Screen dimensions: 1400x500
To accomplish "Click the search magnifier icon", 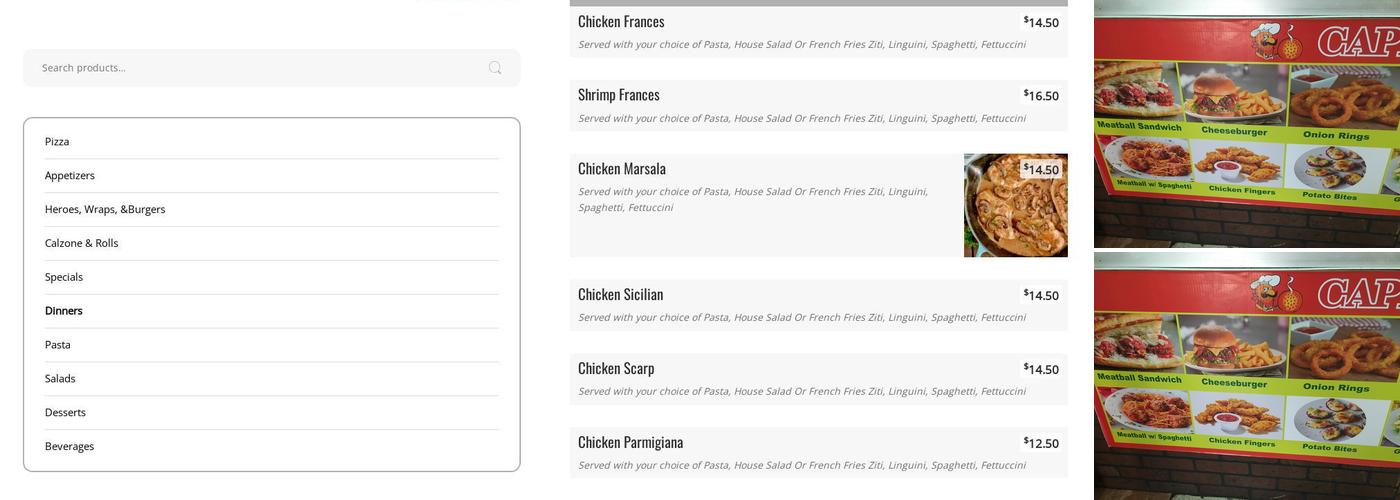I will (495, 68).
